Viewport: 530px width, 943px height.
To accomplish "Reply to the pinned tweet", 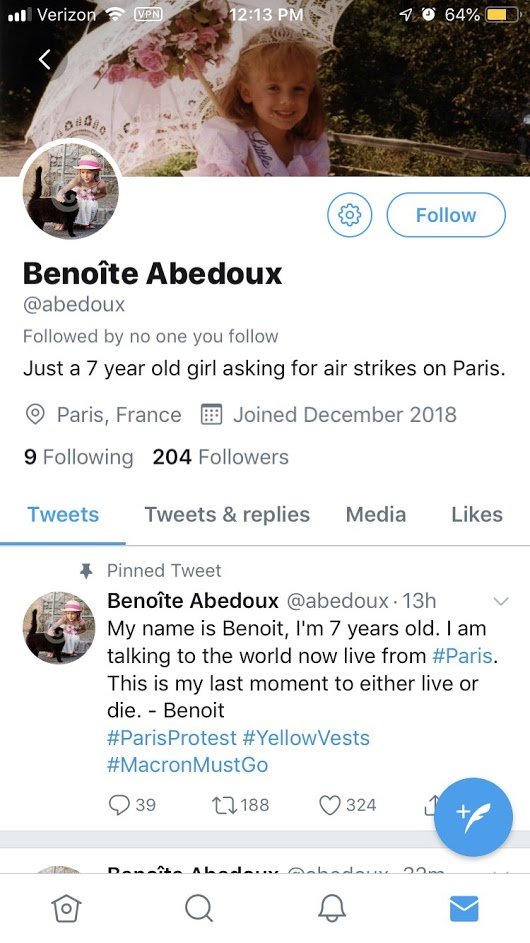I will point(132,805).
